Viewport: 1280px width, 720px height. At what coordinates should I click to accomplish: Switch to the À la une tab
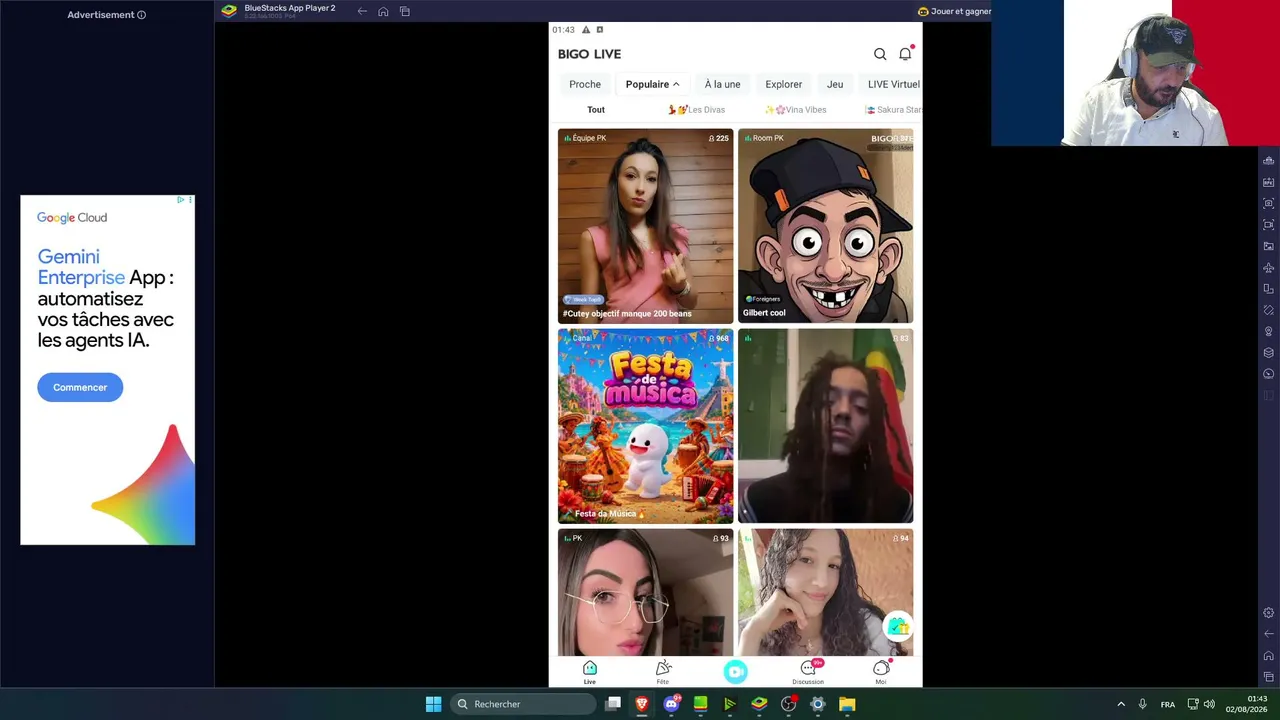click(x=722, y=84)
